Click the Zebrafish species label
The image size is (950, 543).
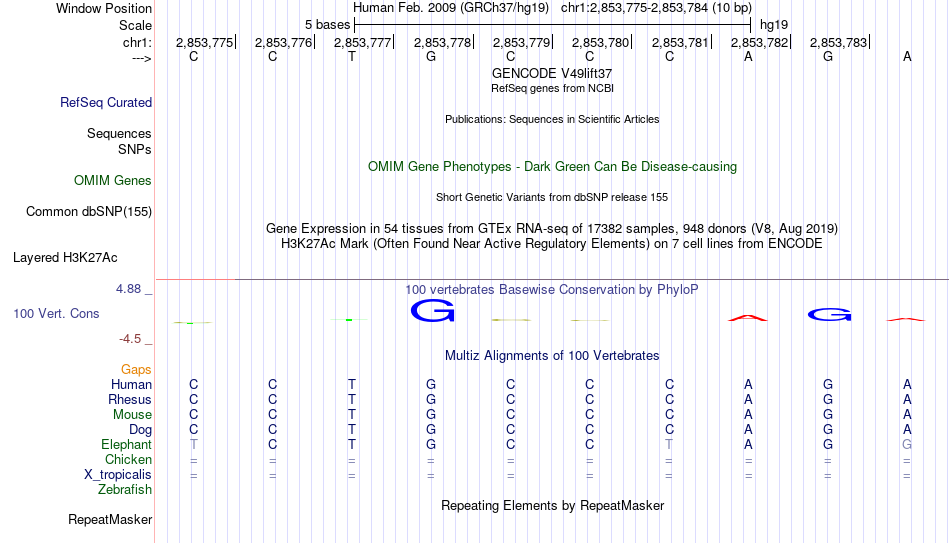click(x=125, y=489)
